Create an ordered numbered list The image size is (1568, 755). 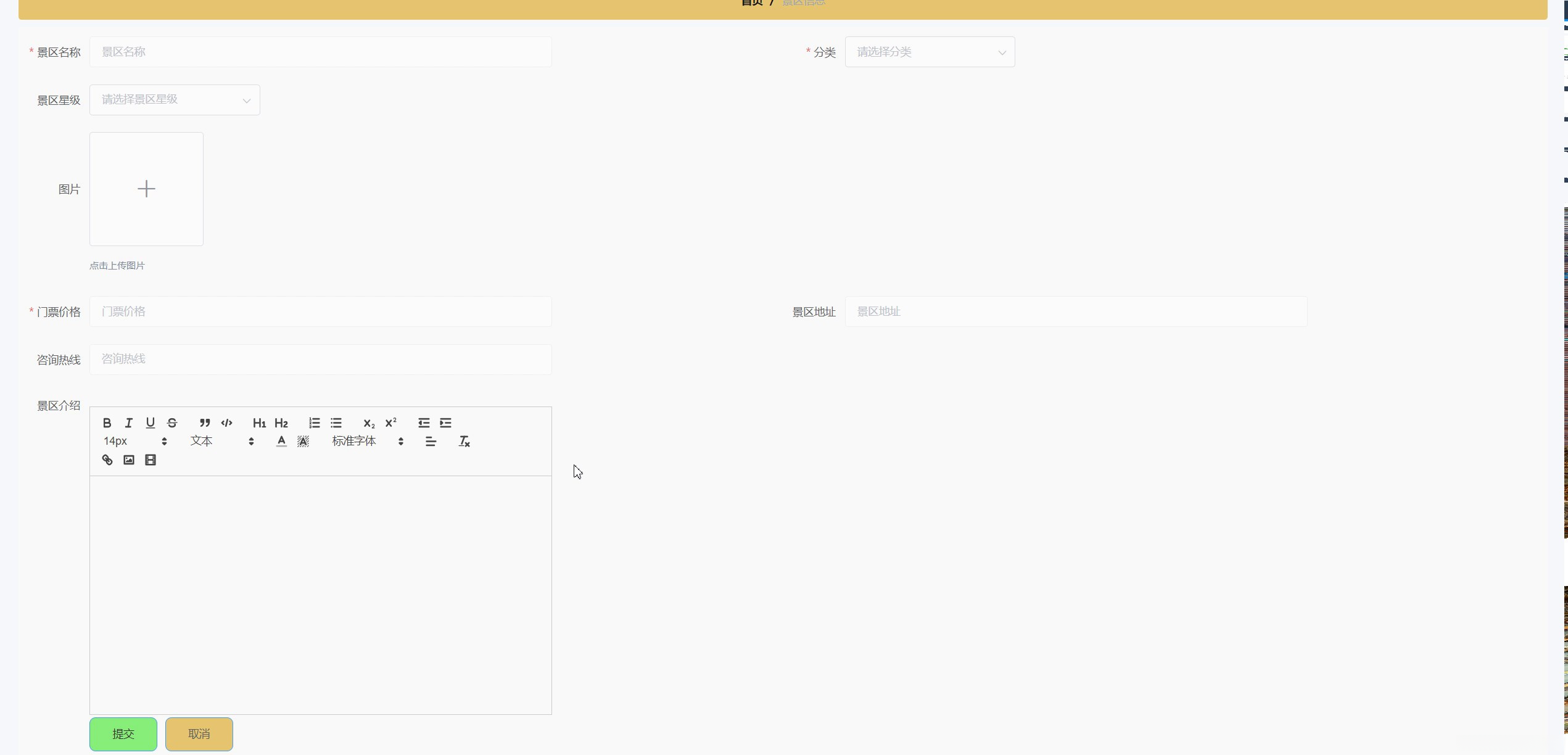coord(315,423)
